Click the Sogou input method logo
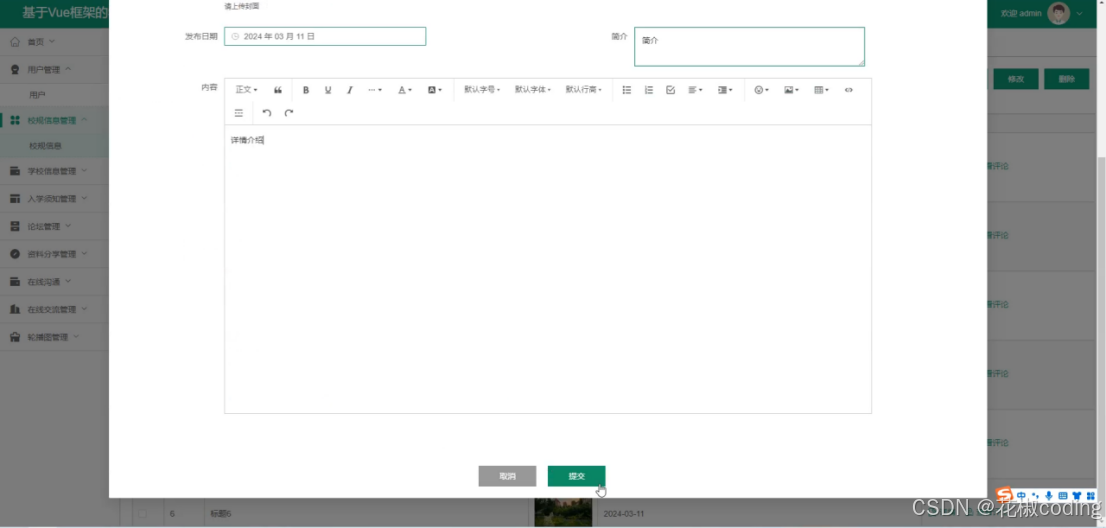This screenshot has width=1106, height=528. click(1004, 495)
